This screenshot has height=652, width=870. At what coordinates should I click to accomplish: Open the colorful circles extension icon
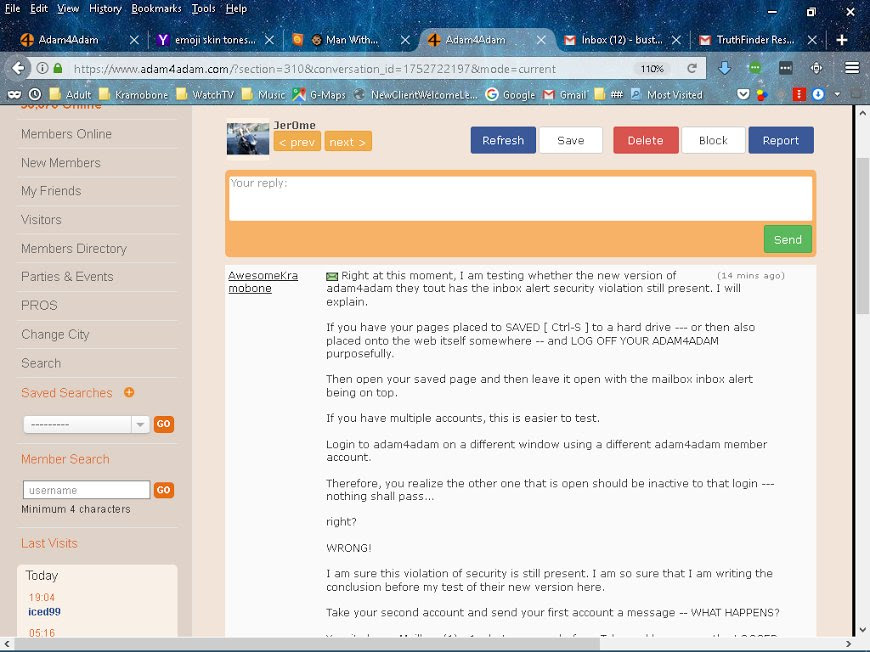coord(762,94)
